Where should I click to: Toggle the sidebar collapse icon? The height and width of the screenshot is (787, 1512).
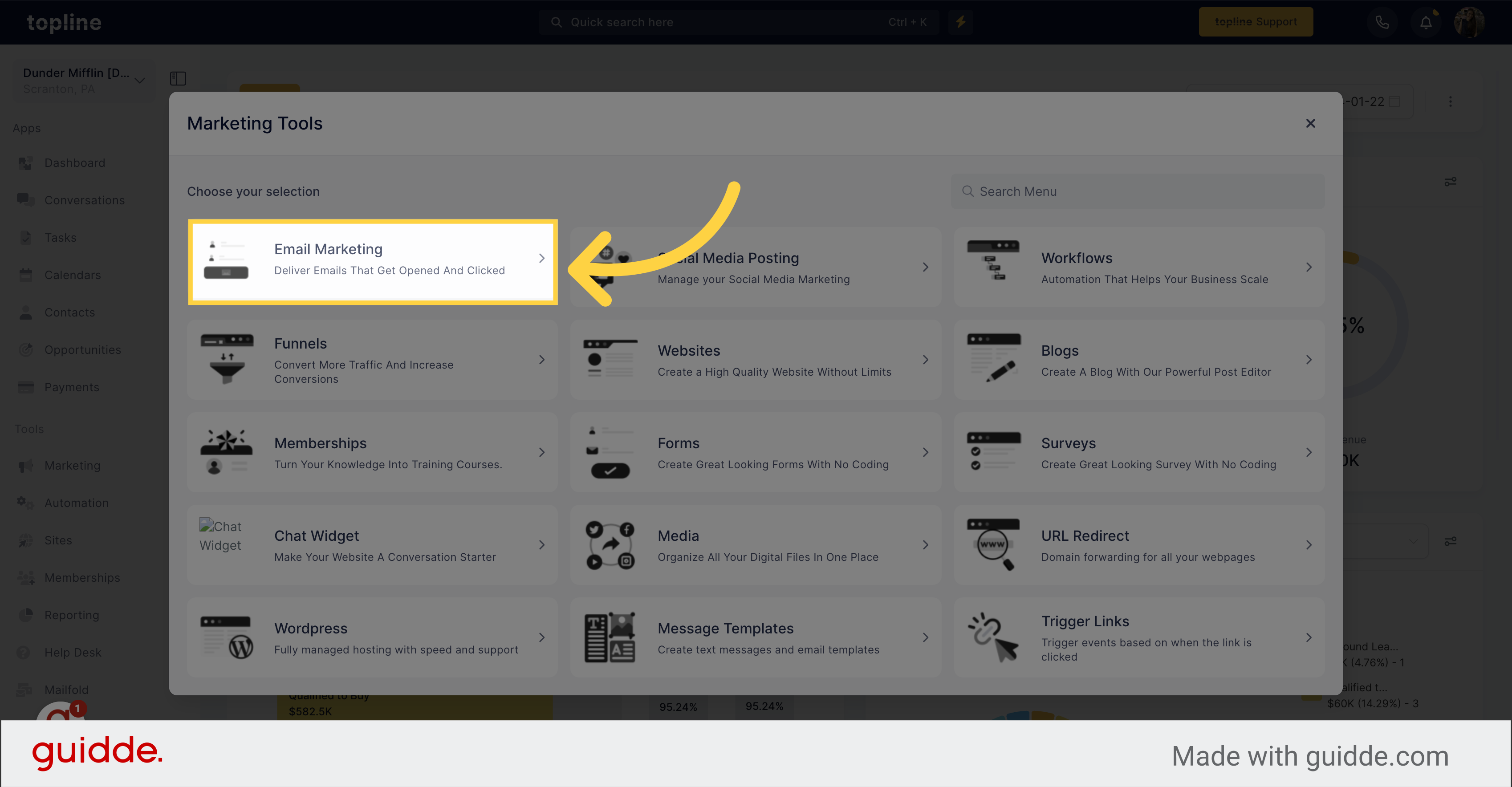178,79
